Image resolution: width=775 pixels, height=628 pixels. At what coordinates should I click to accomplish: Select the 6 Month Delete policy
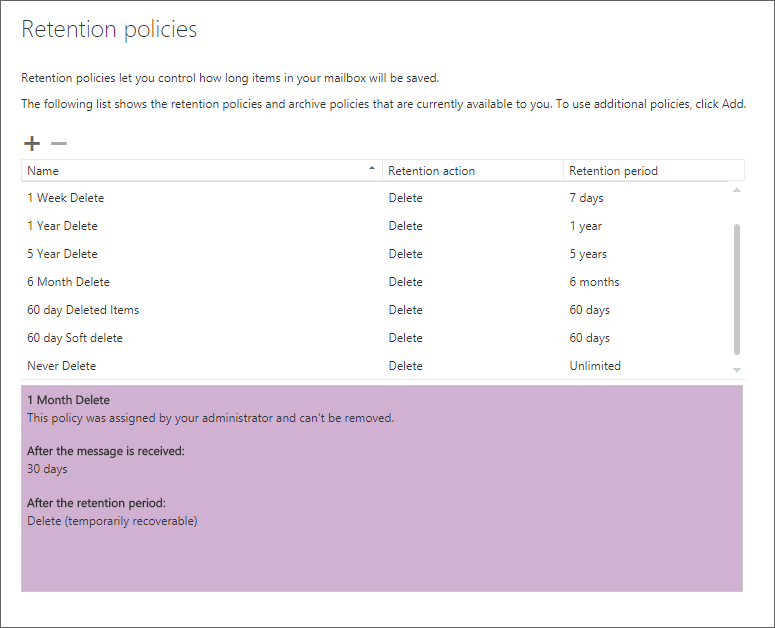[x=68, y=282]
